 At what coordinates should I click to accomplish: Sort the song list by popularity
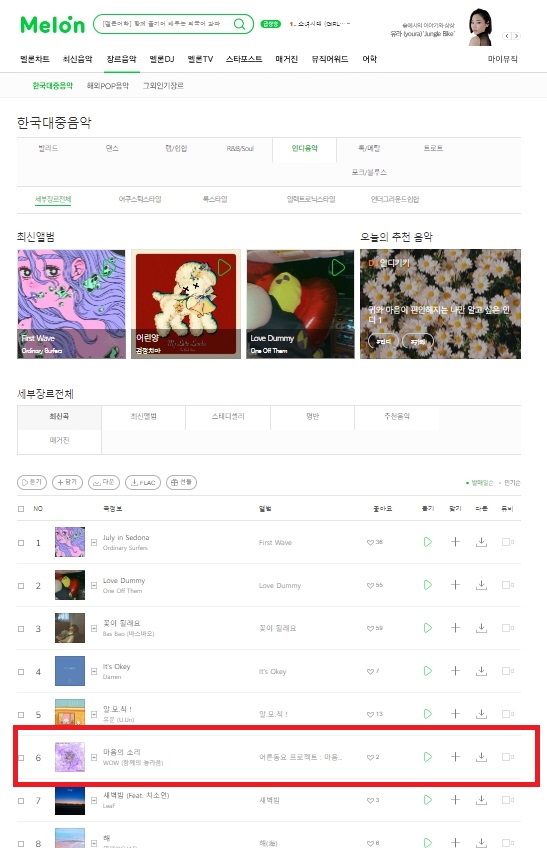[x=511, y=483]
